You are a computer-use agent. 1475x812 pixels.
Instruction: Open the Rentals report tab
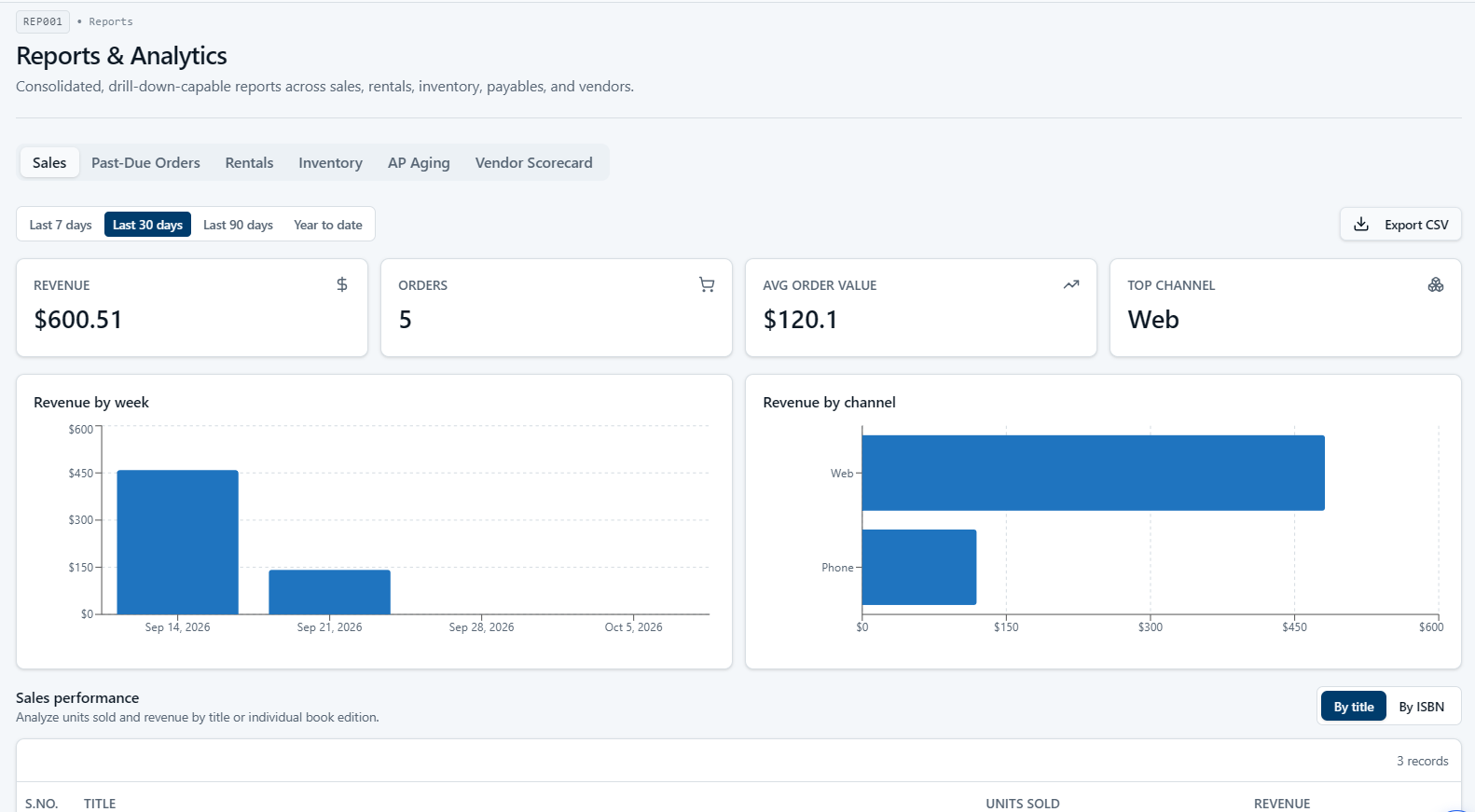[x=249, y=162]
